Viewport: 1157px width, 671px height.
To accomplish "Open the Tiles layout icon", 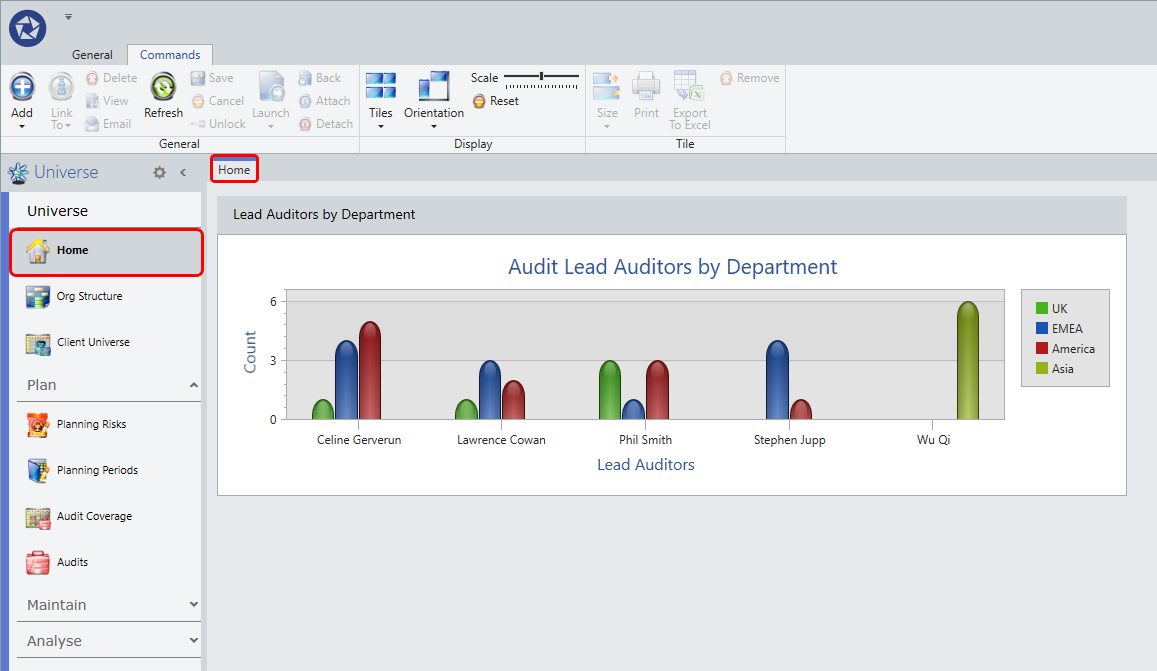I will (381, 86).
